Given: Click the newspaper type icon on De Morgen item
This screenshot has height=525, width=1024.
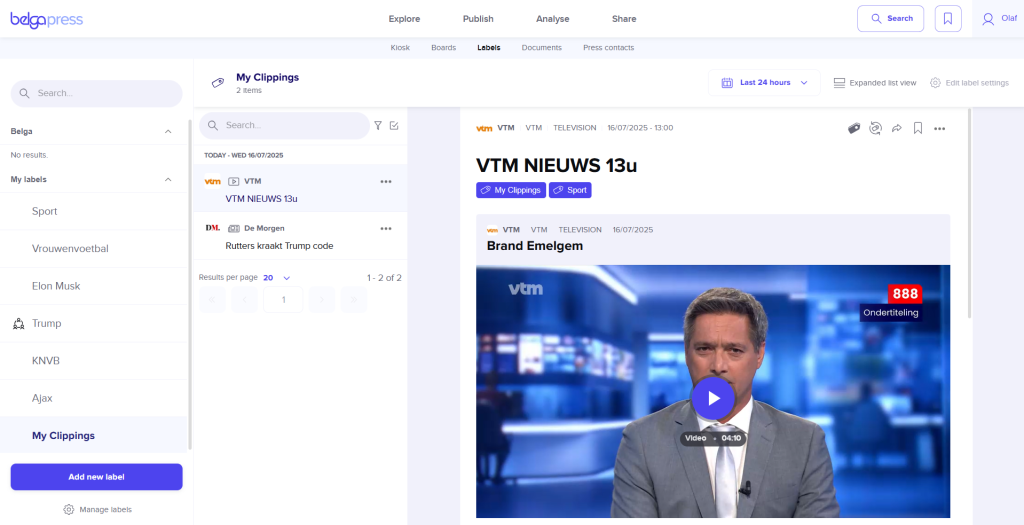Looking at the screenshot, I should click(x=234, y=229).
